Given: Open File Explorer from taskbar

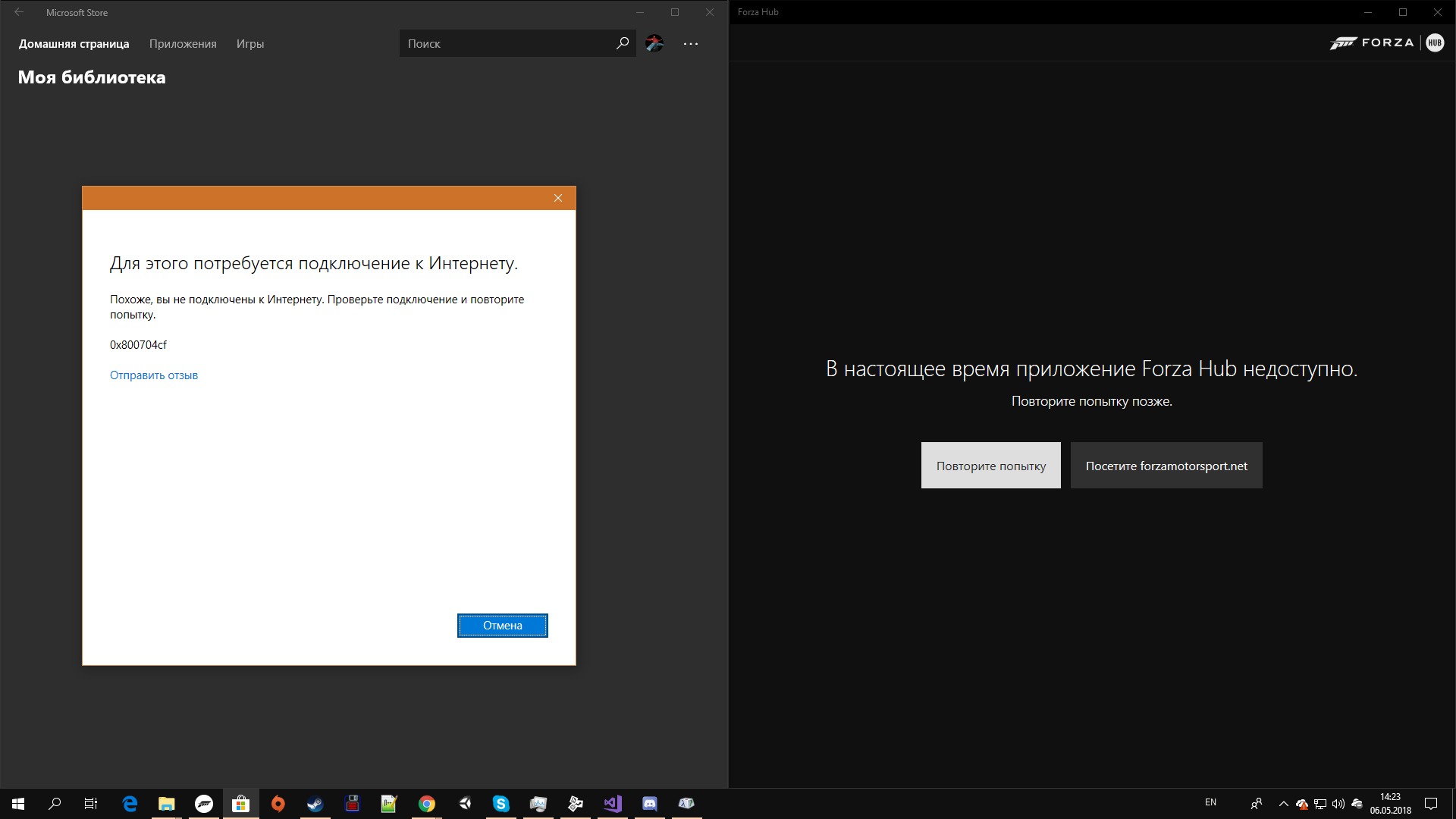Looking at the screenshot, I should pos(167,804).
